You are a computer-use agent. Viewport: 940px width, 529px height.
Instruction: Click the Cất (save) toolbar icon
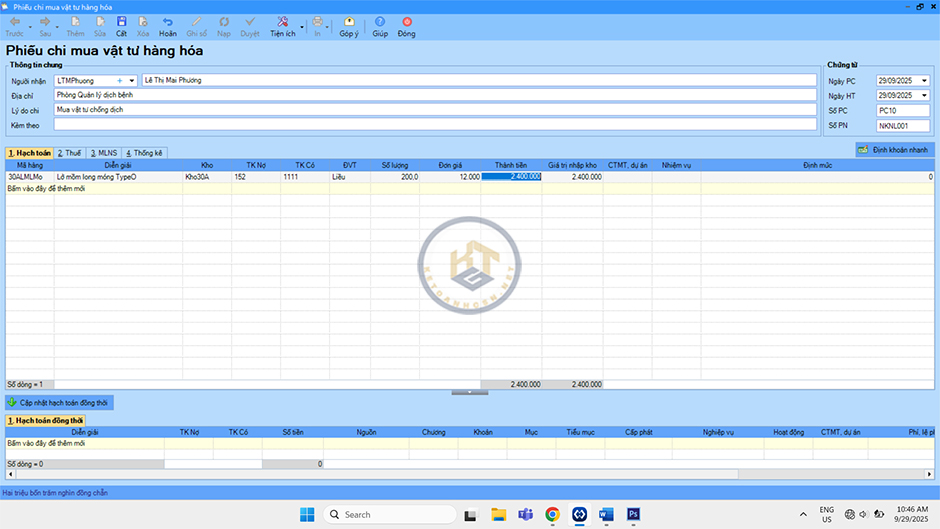[121, 25]
